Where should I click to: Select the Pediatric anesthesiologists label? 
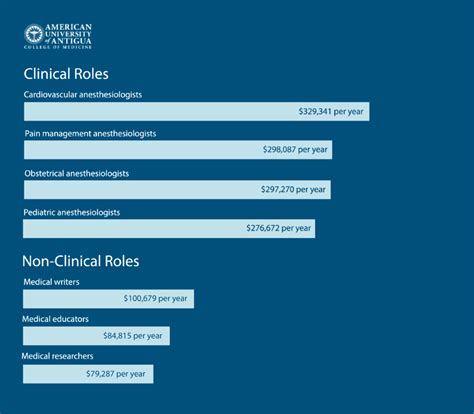72,213
